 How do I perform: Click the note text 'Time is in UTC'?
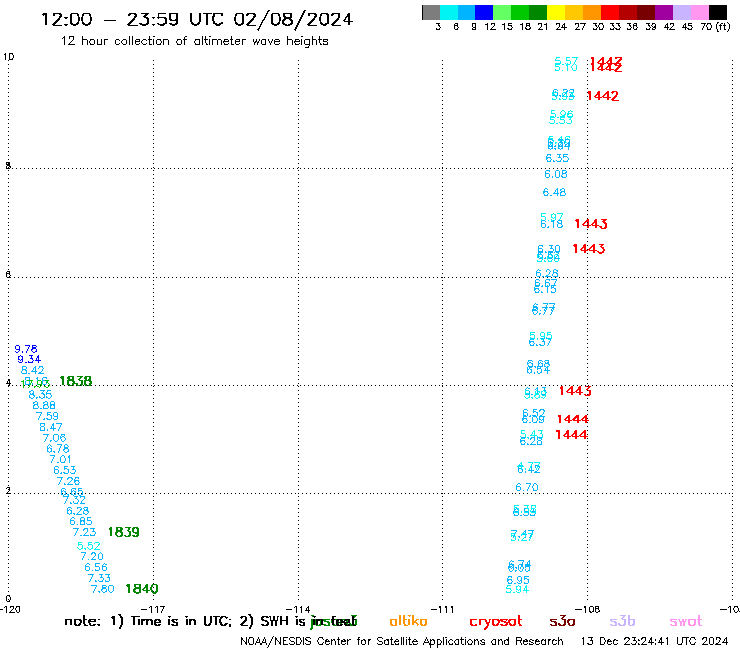180,621
